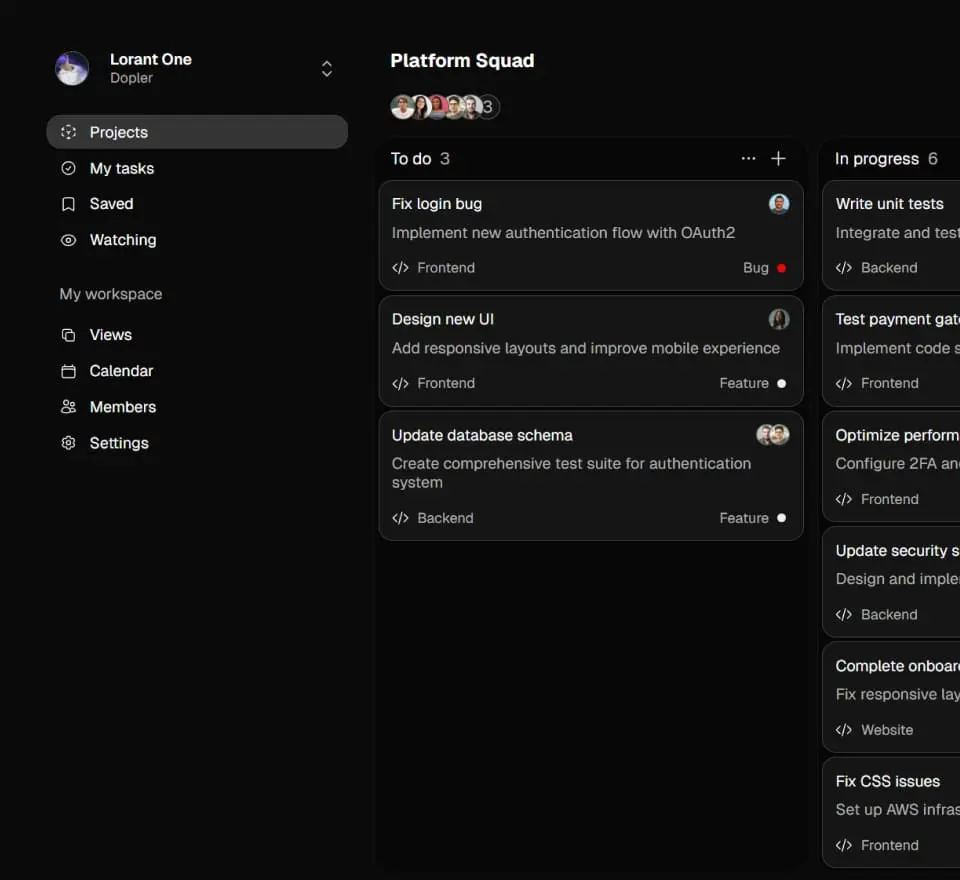Open the My workspace section header
Screen dimensions: 960x880
click(x=111, y=294)
